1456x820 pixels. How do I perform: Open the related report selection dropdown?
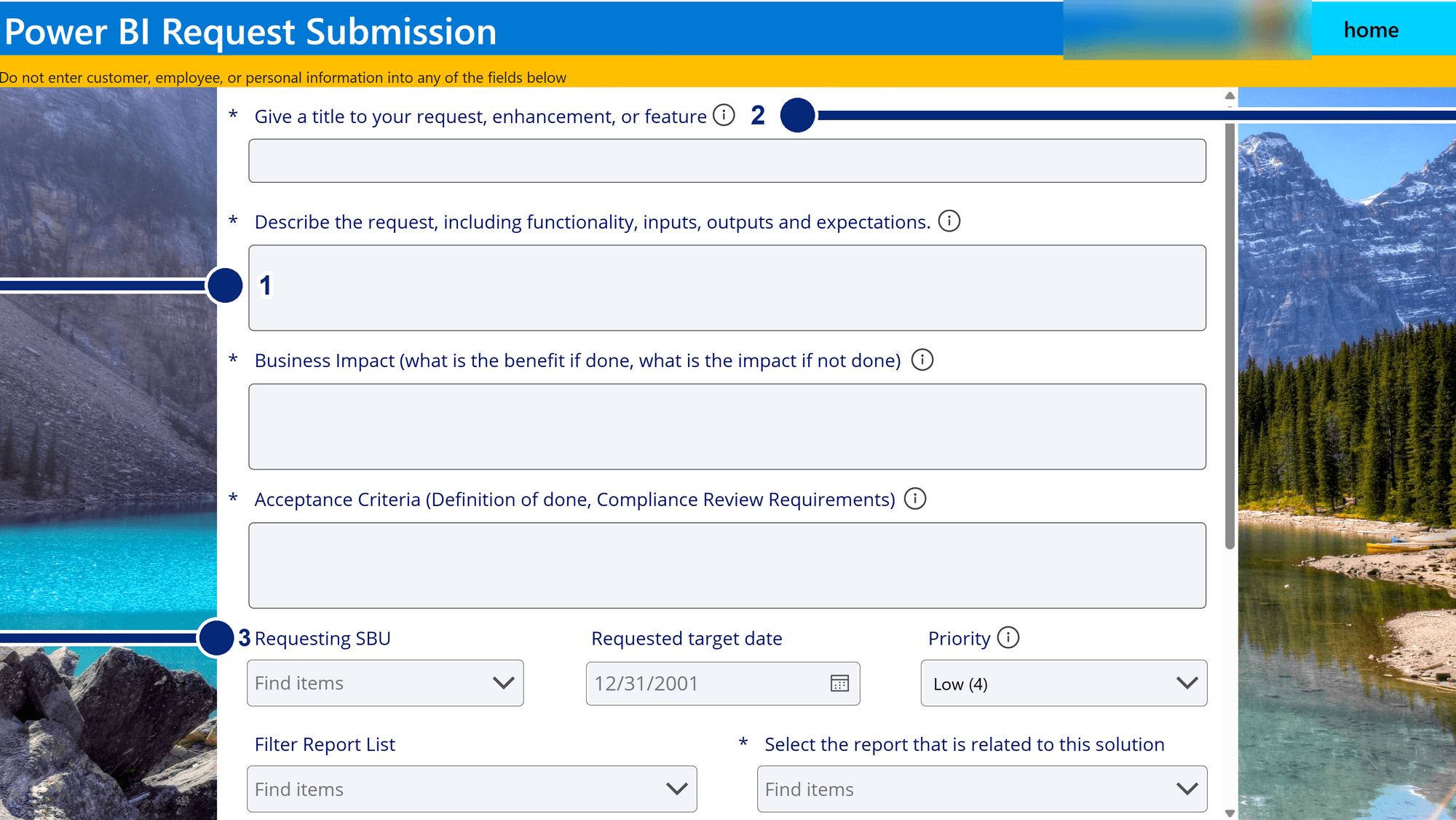click(x=982, y=789)
